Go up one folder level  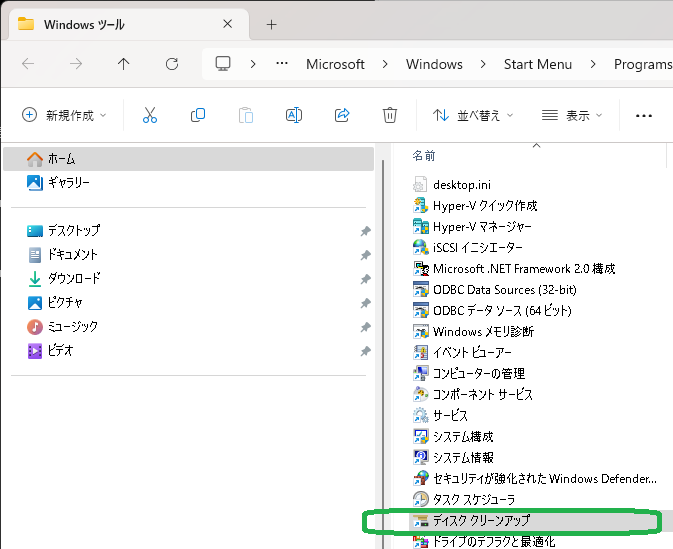[x=124, y=64]
